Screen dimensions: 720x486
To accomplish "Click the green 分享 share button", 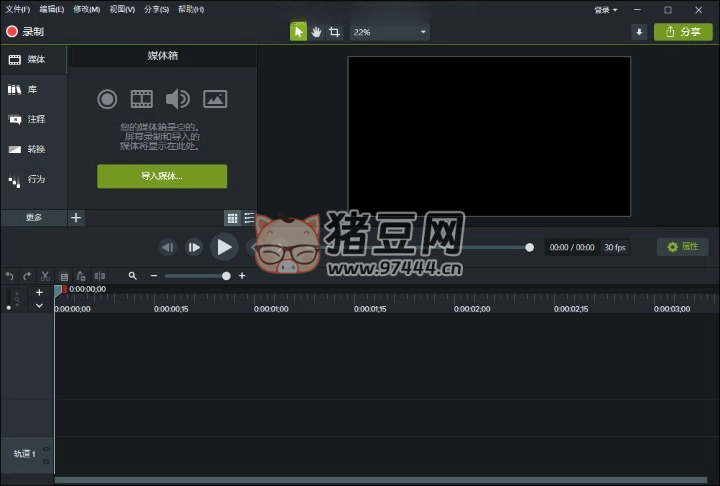I will (683, 32).
